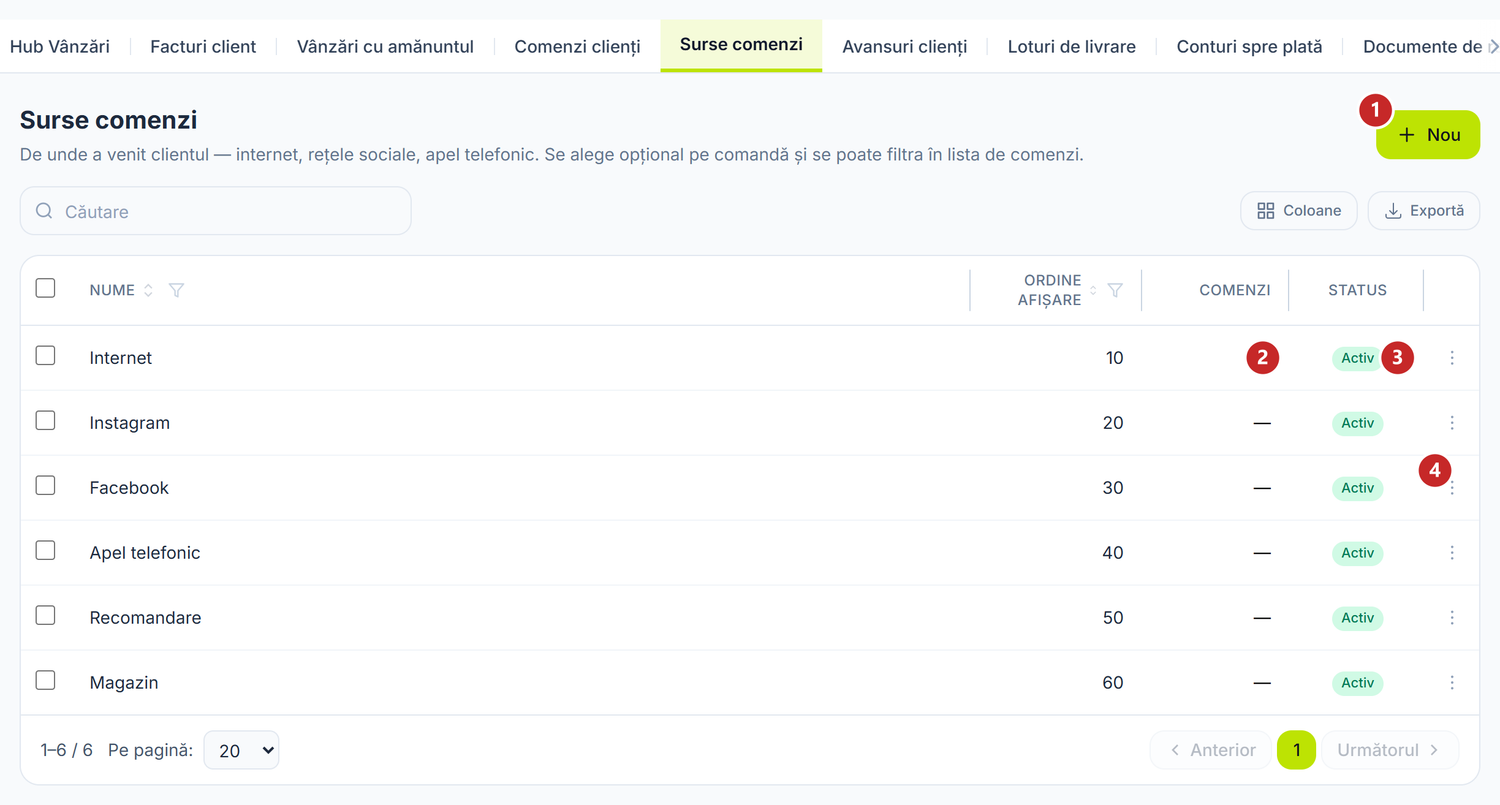
Task: Sort by the ORDINE AFIȘARE column arrows
Action: tap(1093, 290)
